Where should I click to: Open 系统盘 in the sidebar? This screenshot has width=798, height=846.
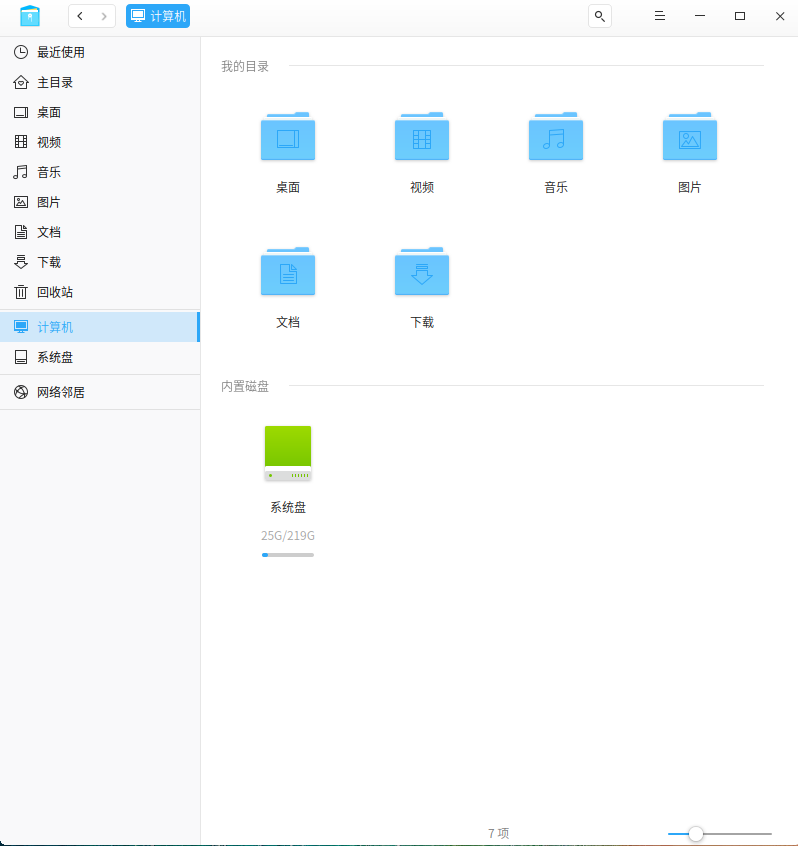click(x=100, y=357)
